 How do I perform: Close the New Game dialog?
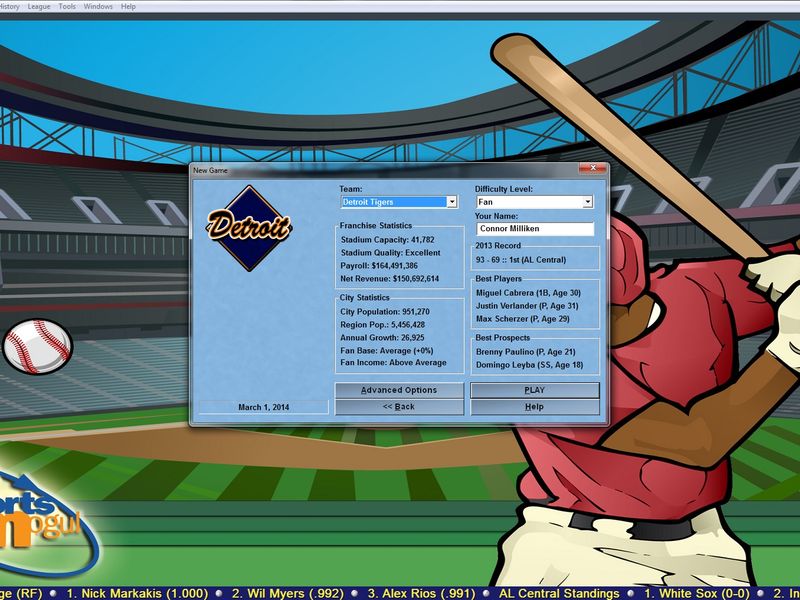593,168
